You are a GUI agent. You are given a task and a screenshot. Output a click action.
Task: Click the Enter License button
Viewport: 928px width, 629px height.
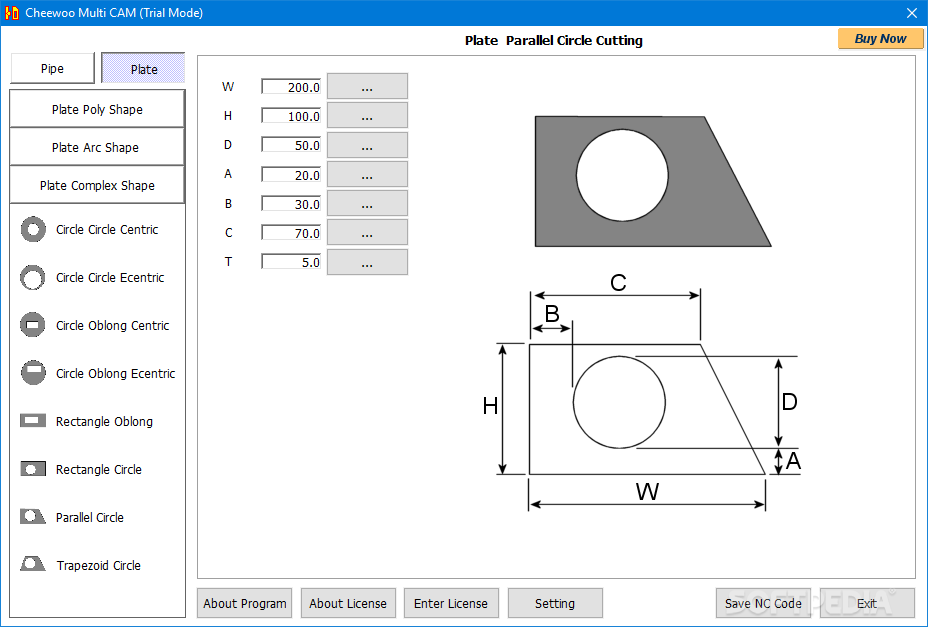[x=451, y=604]
